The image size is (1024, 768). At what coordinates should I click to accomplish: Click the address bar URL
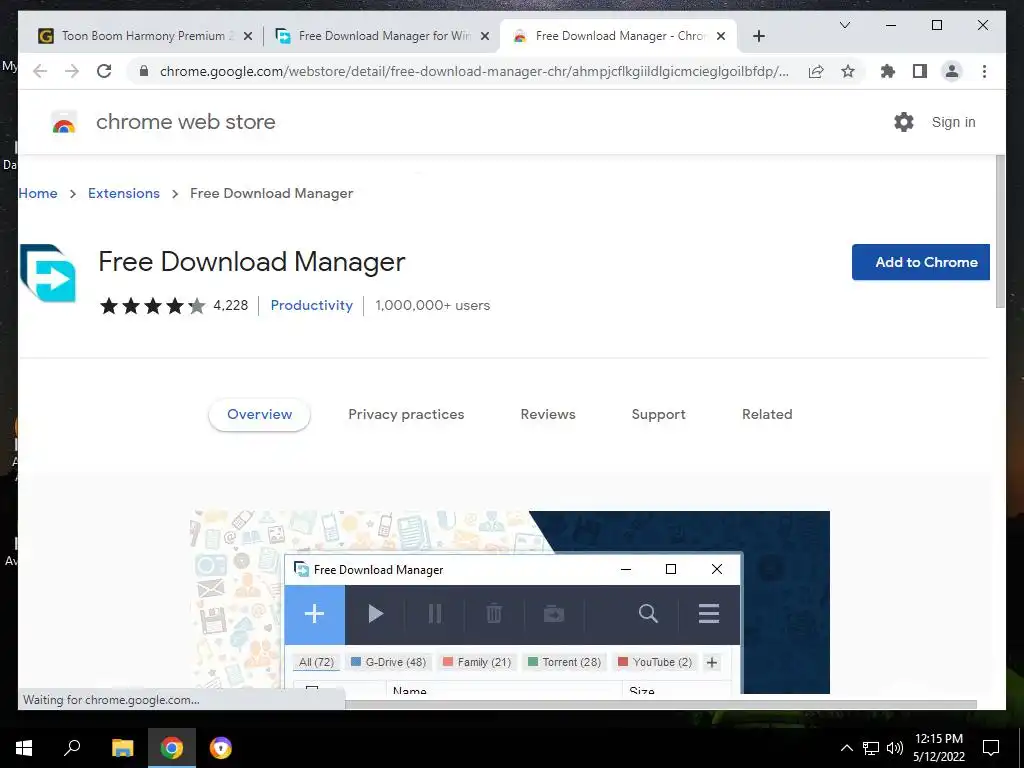pyautogui.click(x=474, y=71)
